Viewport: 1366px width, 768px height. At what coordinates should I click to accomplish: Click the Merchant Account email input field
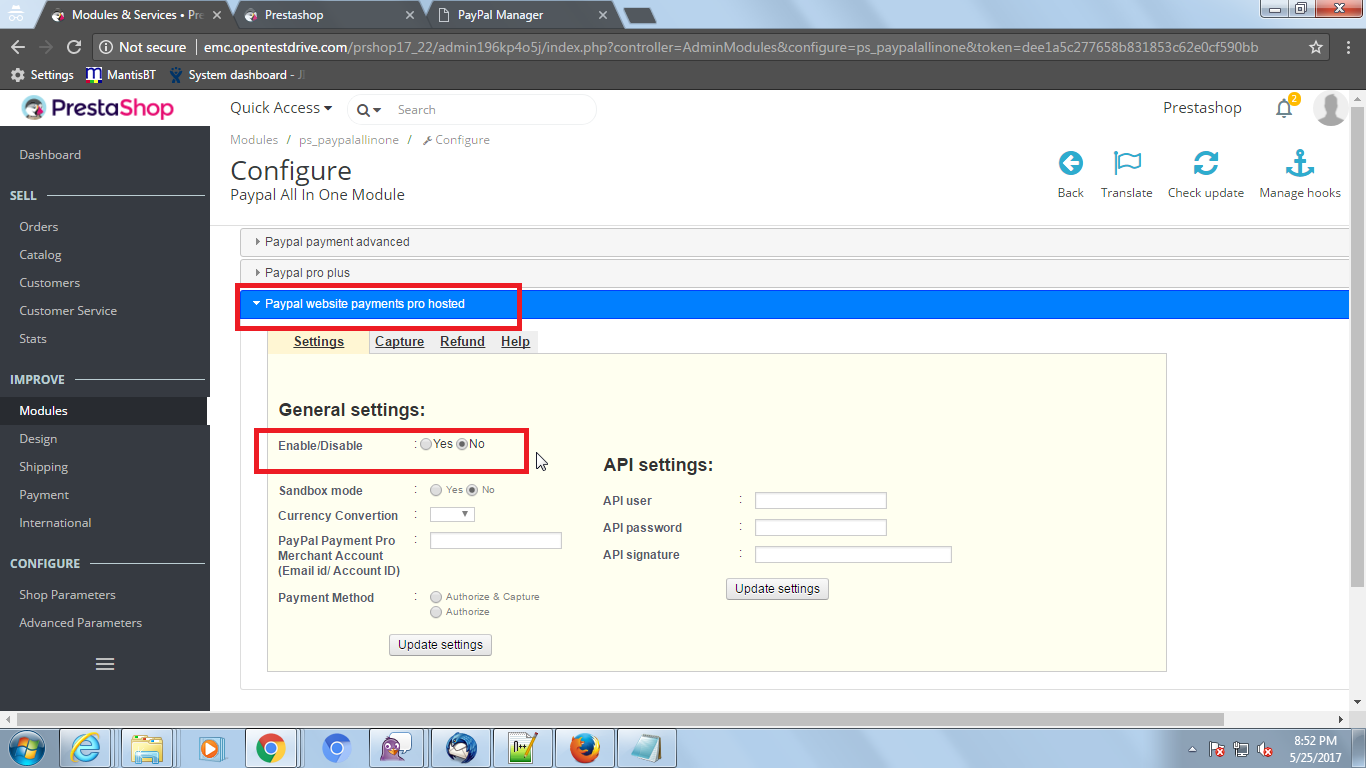point(496,541)
